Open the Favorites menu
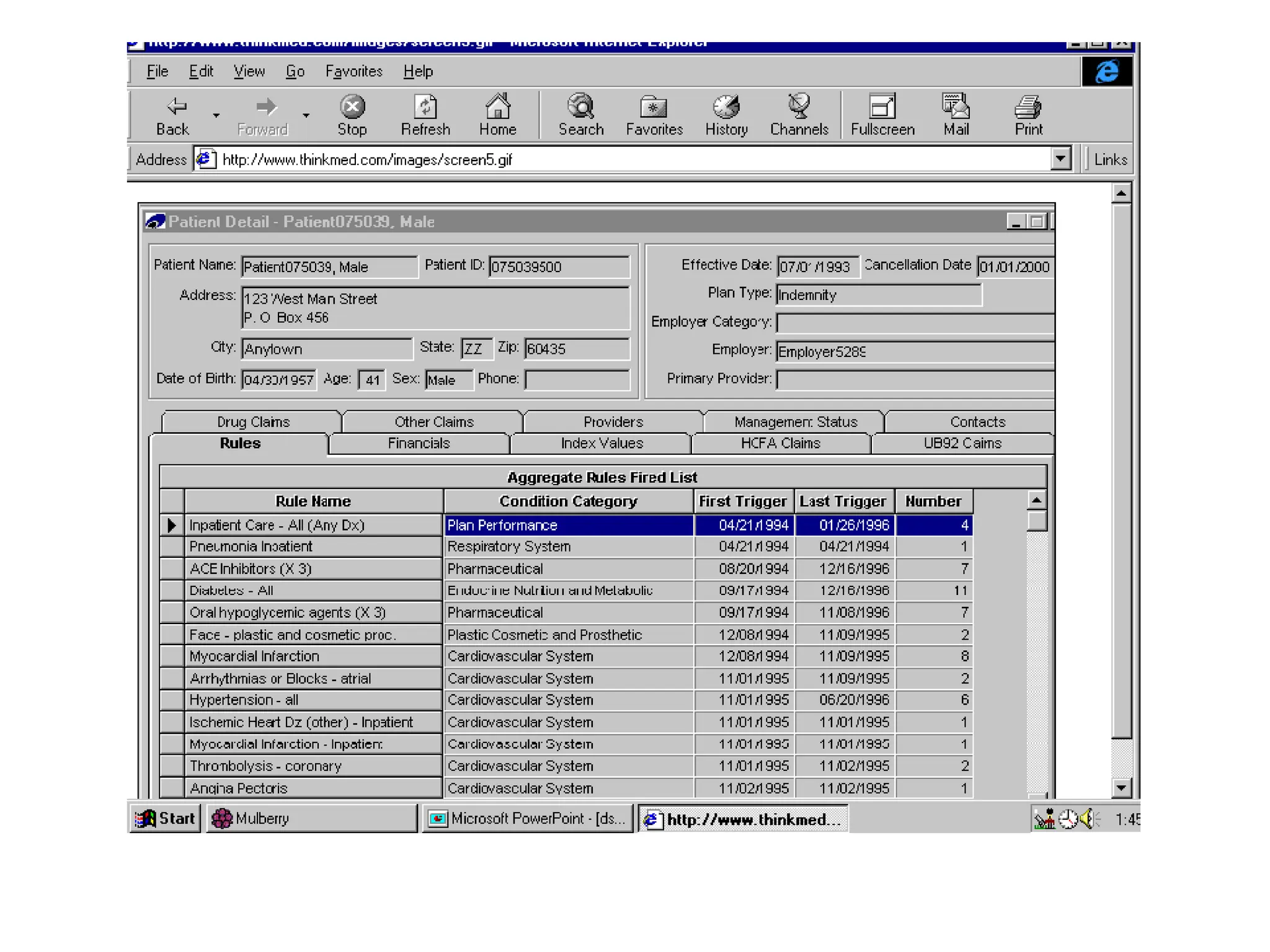Image resolution: width=1270 pixels, height=952 pixels. tap(353, 71)
